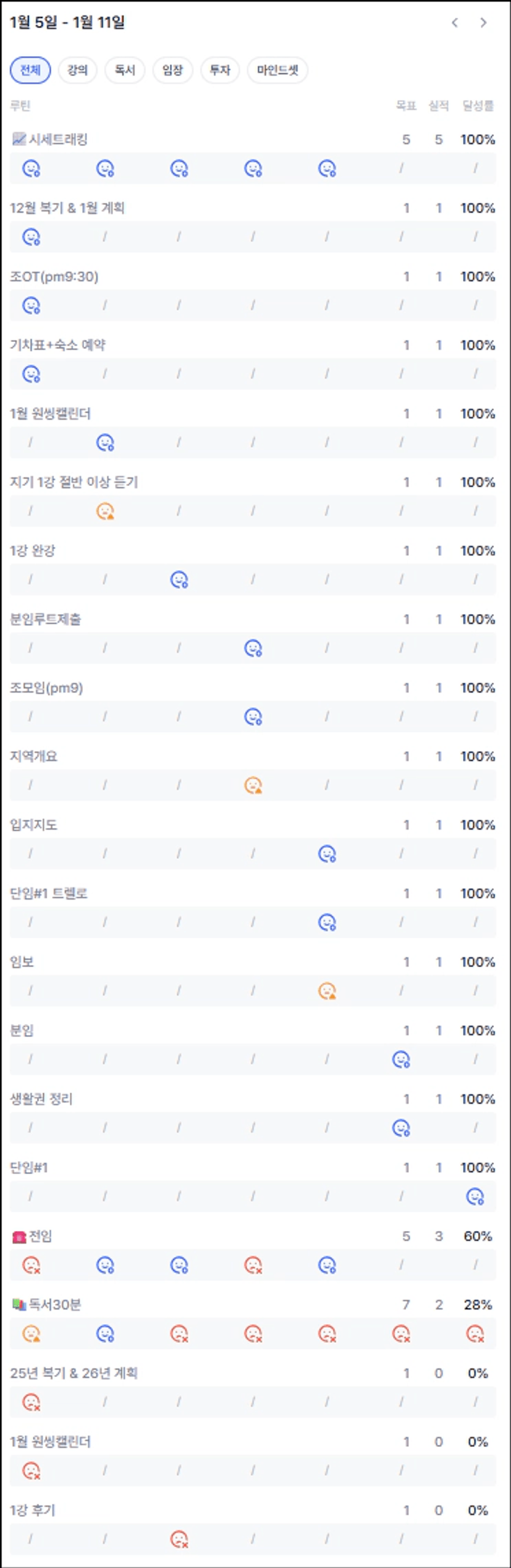This screenshot has width=511, height=1568.
Task: Select the 강의 filter tab
Action: (77, 70)
